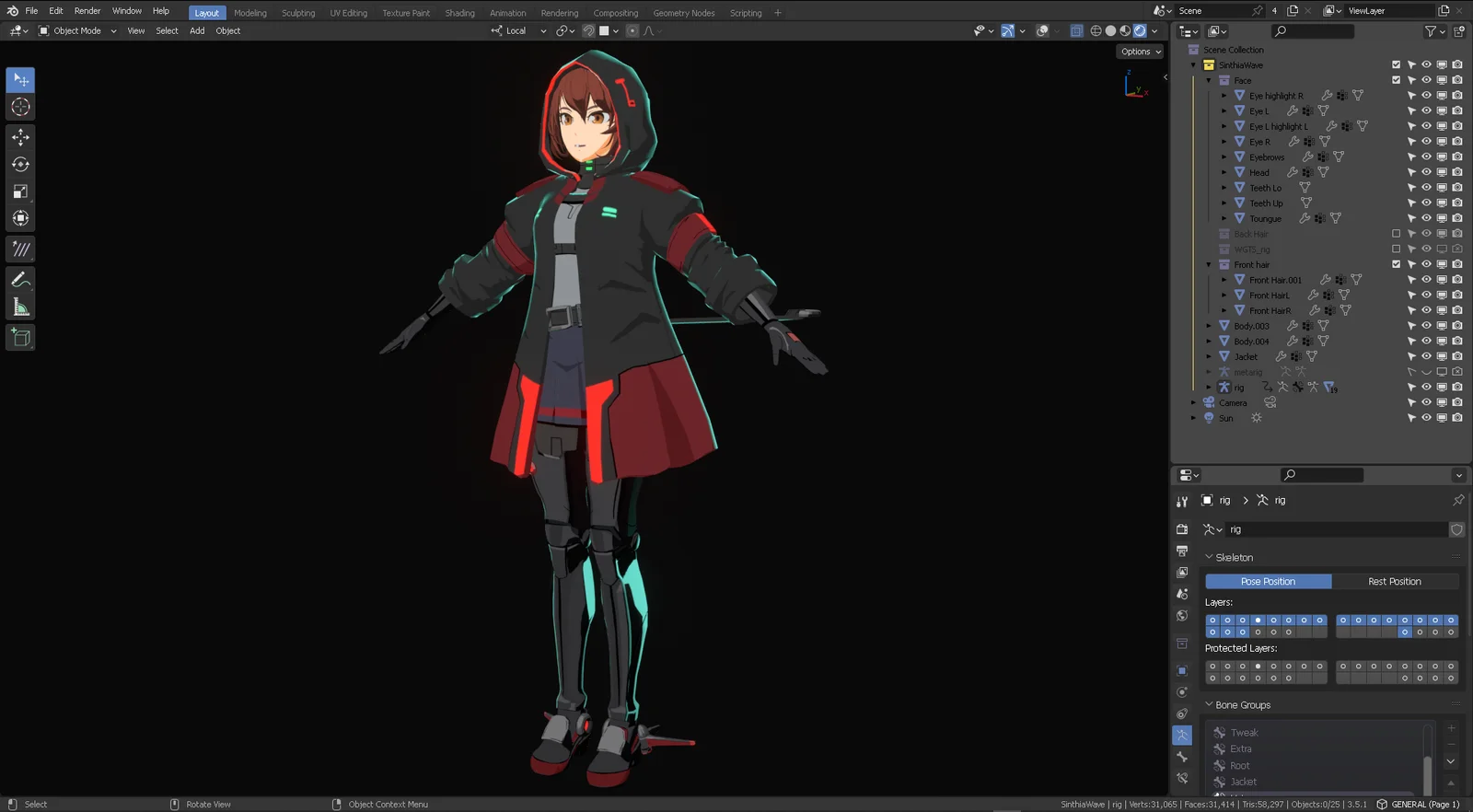Screen dimensions: 1473x812
Task: Activate the 3D Cursor tool
Action: point(20,108)
